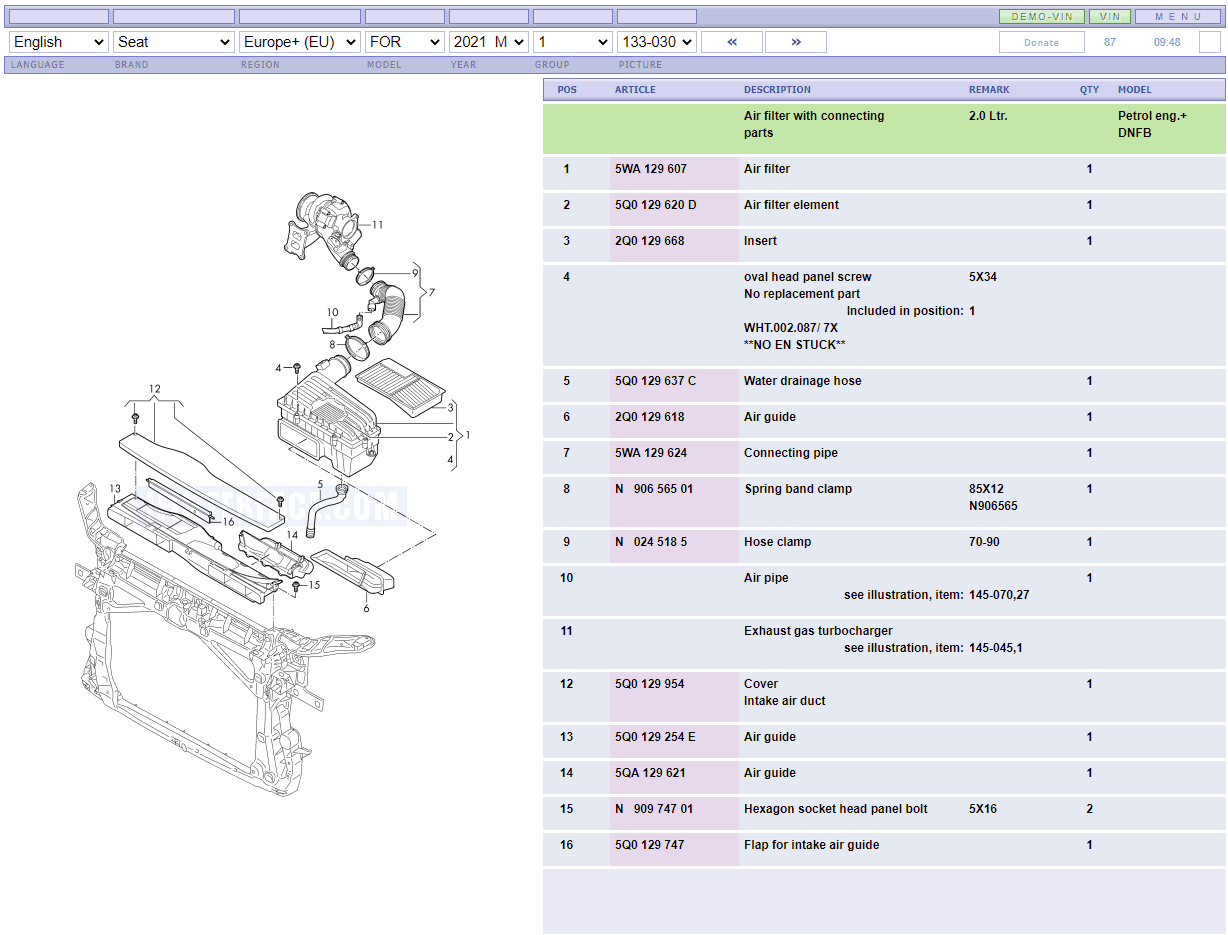
Task: Click the 'oval head panel screw' description
Action: click(807, 277)
